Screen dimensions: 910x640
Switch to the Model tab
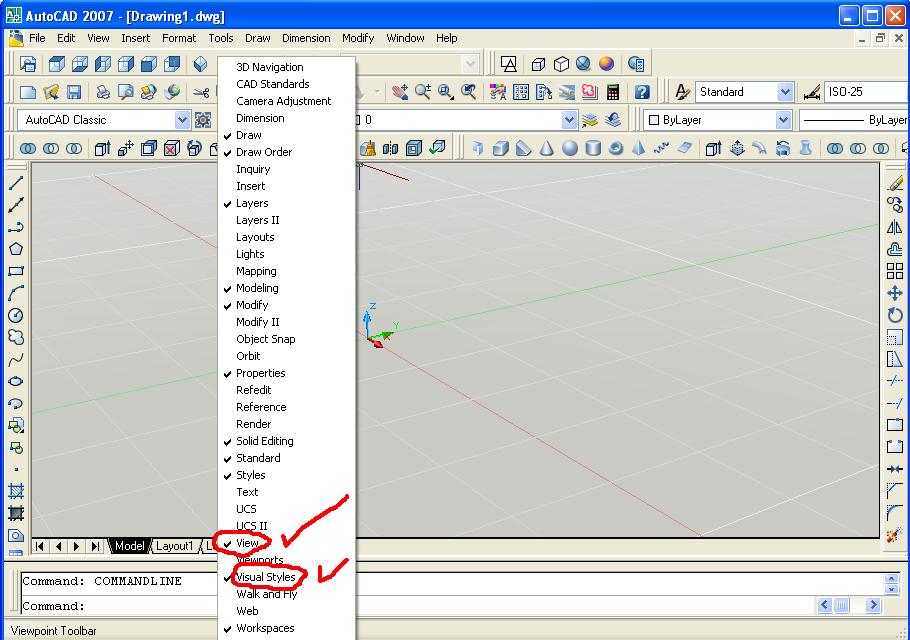[x=129, y=546]
